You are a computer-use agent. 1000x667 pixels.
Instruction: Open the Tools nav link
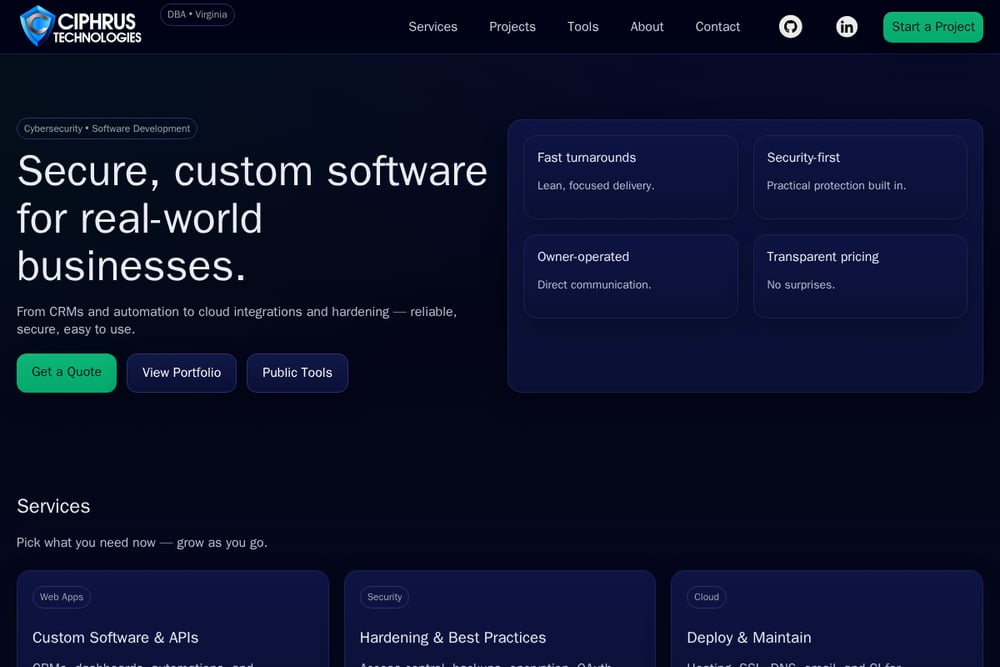[583, 27]
